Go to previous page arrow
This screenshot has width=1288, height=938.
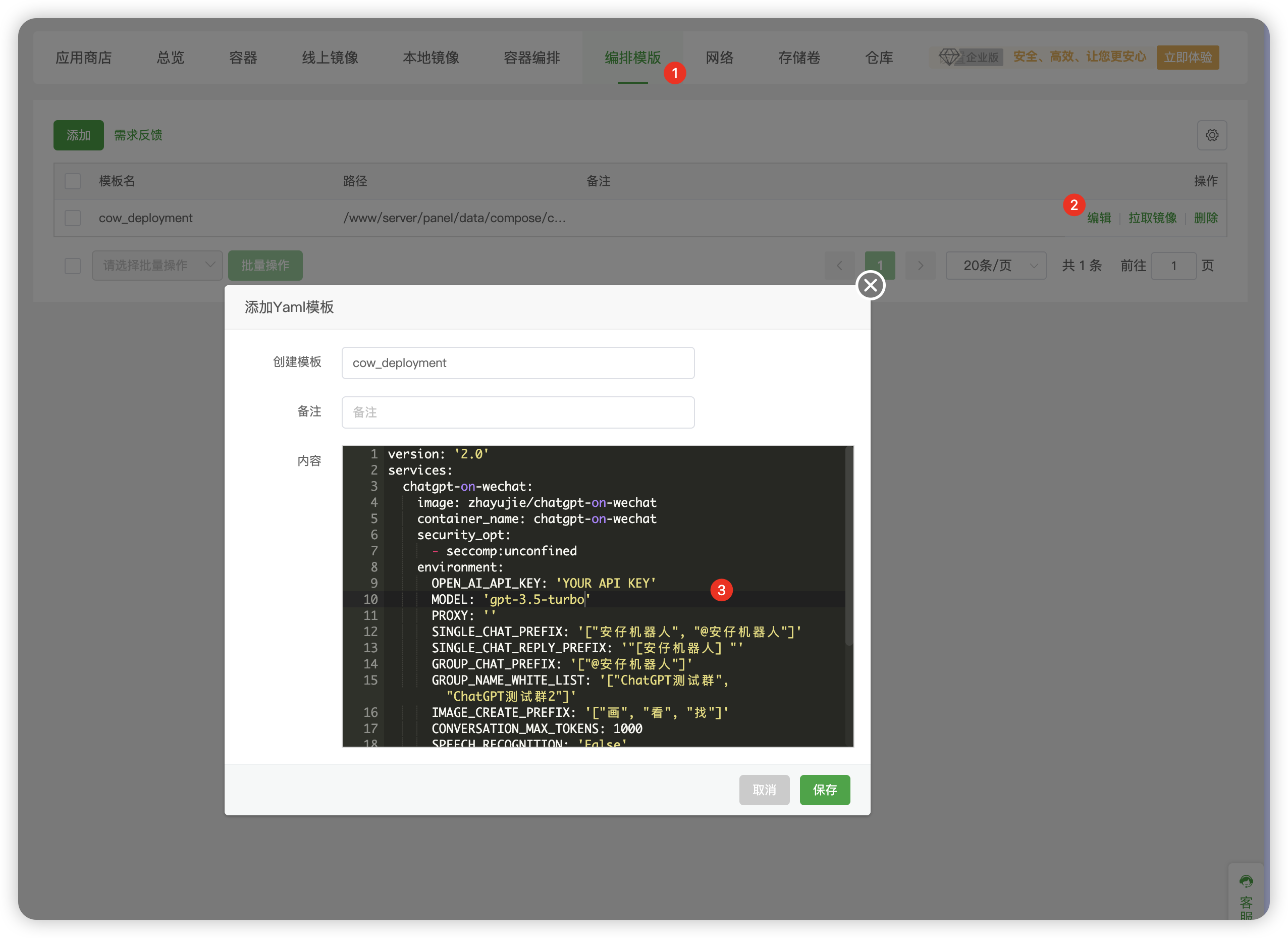pyautogui.click(x=839, y=266)
